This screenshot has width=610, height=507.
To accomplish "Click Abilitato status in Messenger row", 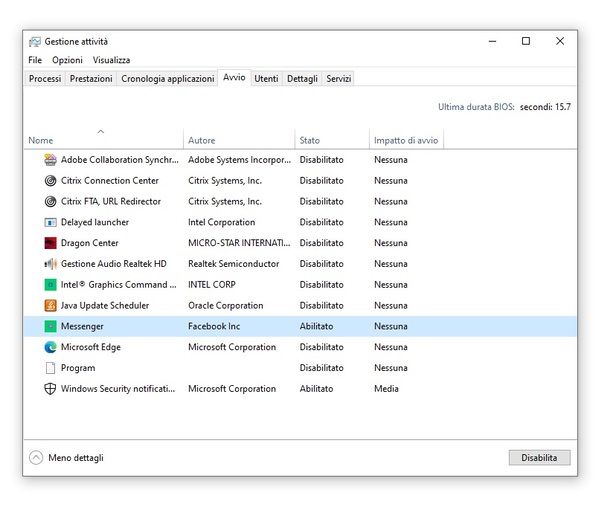I will [x=316, y=326].
